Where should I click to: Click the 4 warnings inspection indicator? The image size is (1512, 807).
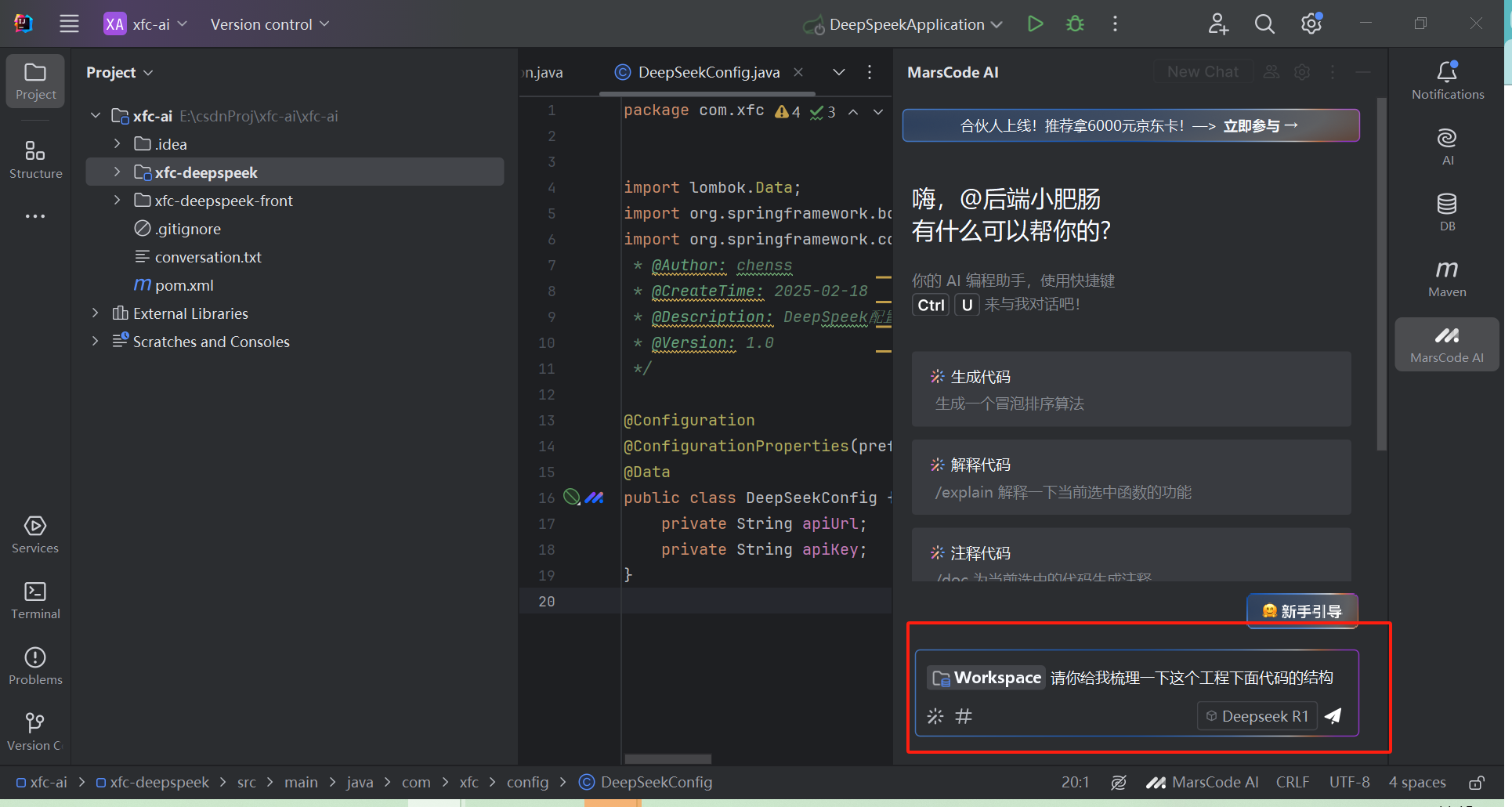[x=787, y=112]
